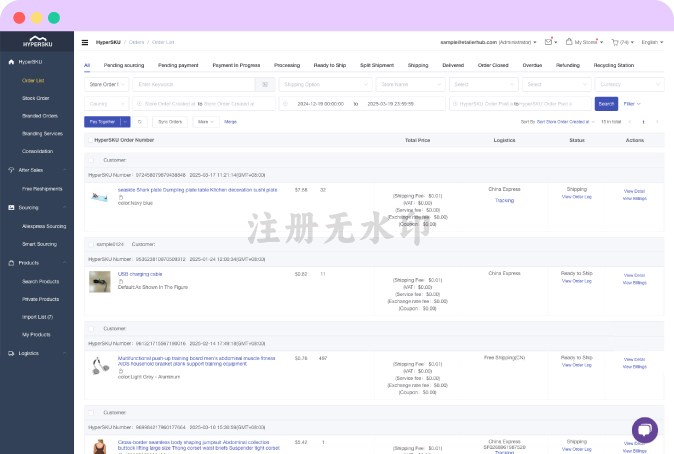Go to the next page arrow

(x=657, y=122)
